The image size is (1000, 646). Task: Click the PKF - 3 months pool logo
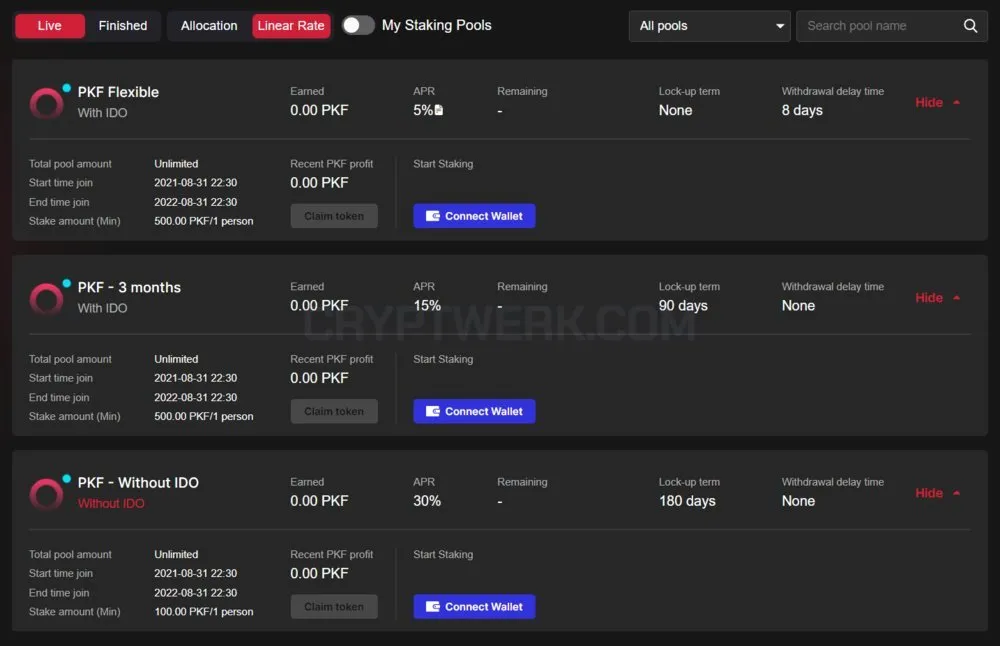(46, 298)
